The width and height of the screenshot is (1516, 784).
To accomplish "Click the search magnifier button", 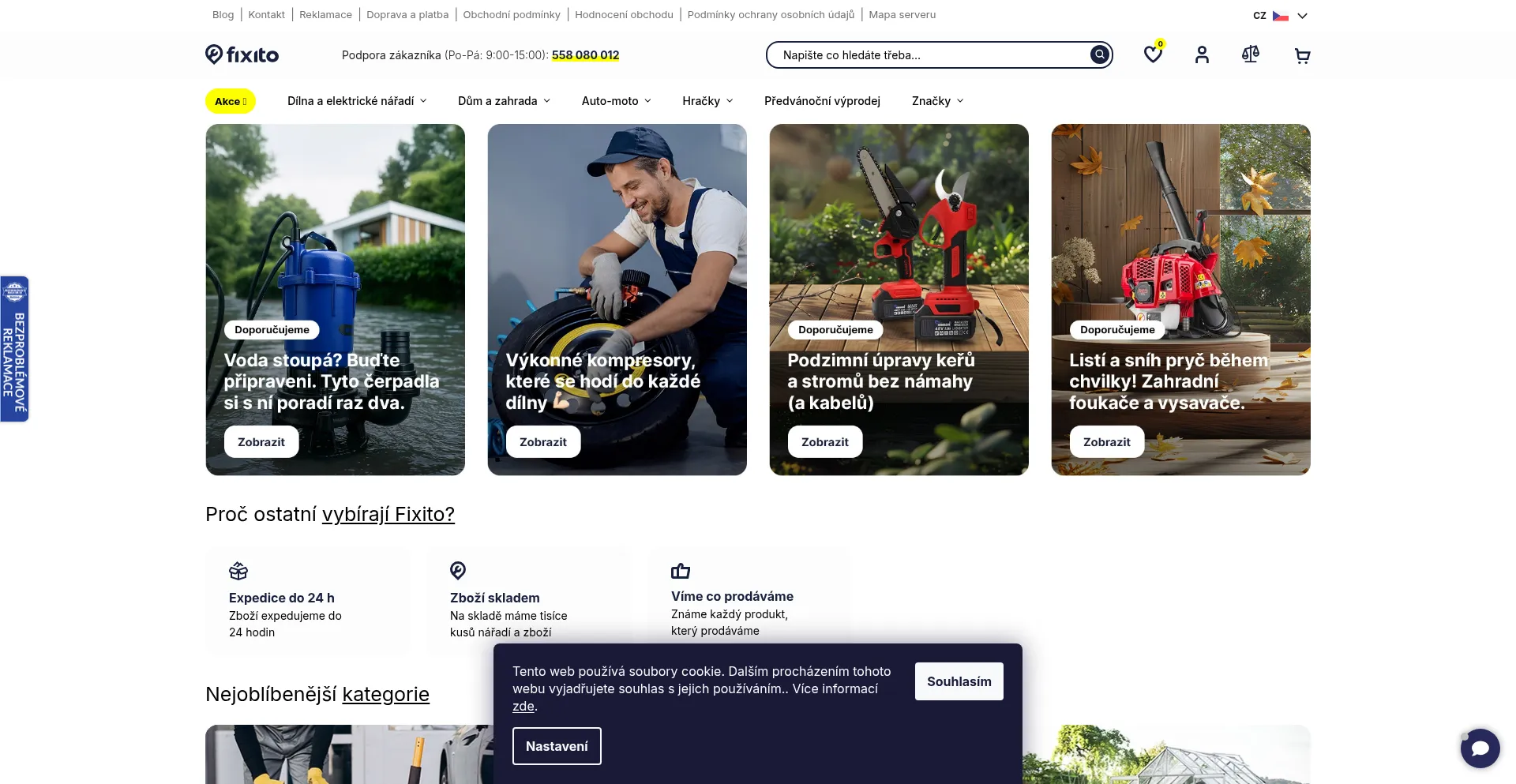I will (x=1099, y=54).
